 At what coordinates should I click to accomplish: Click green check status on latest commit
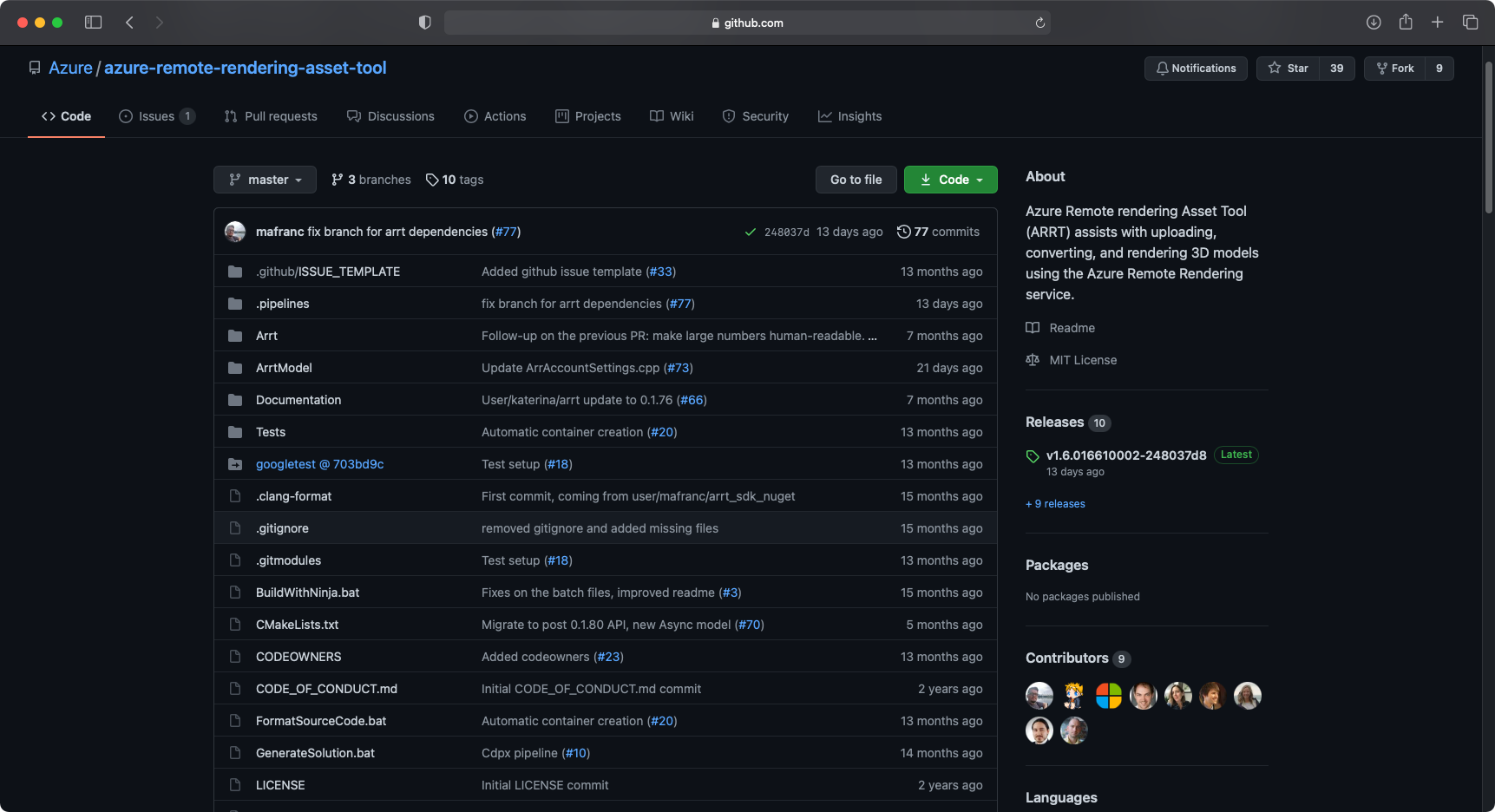pyautogui.click(x=750, y=232)
